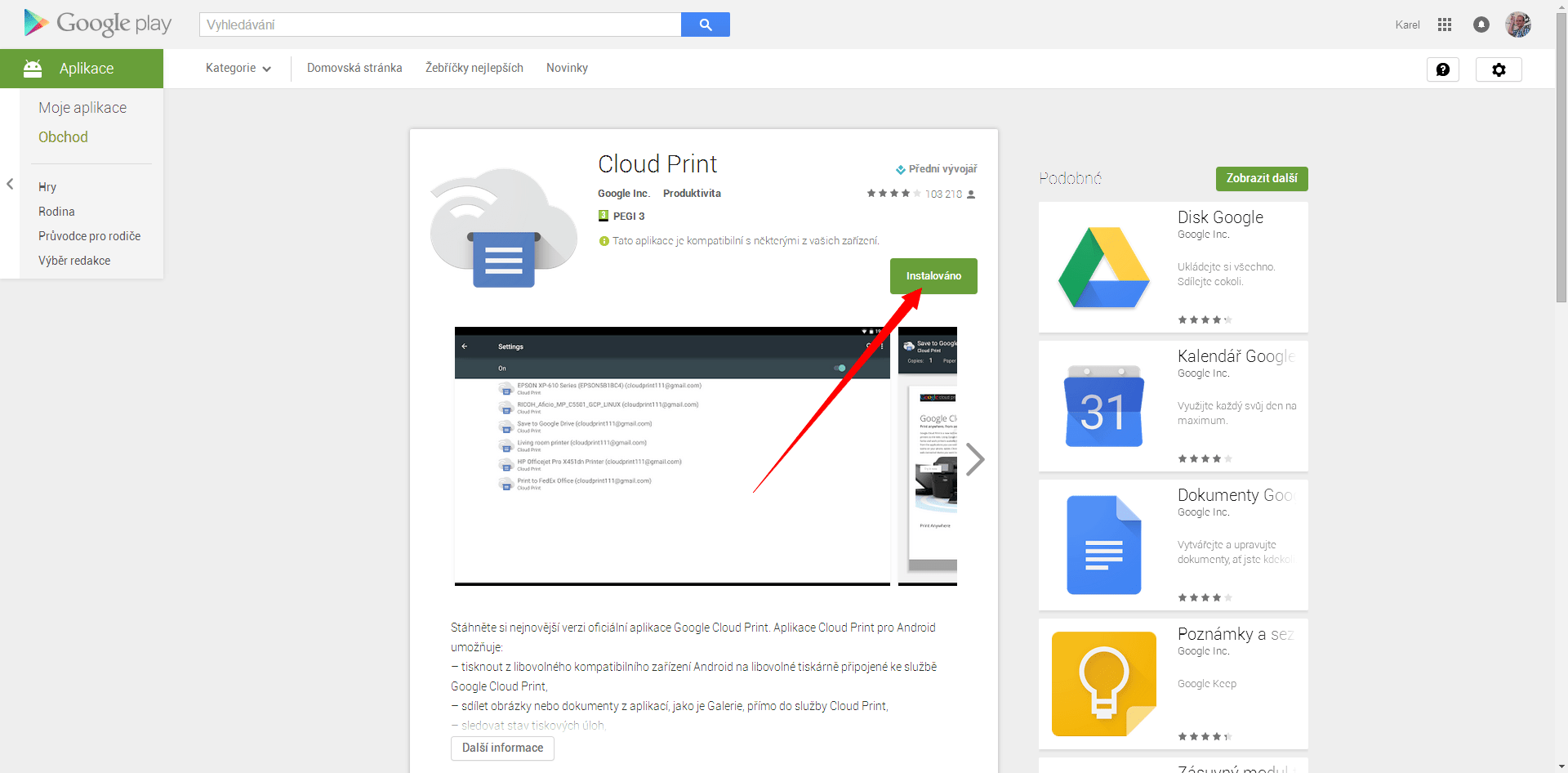Open the Settings screenshot thumbnail
Screen dimensions: 1568x773
tap(672, 457)
